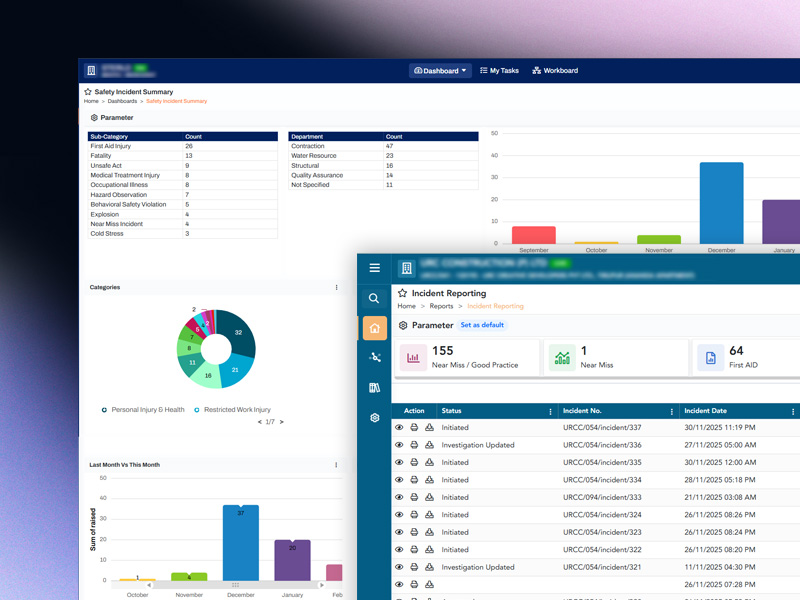
Task: Click the Set as default button
Action: click(x=482, y=326)
